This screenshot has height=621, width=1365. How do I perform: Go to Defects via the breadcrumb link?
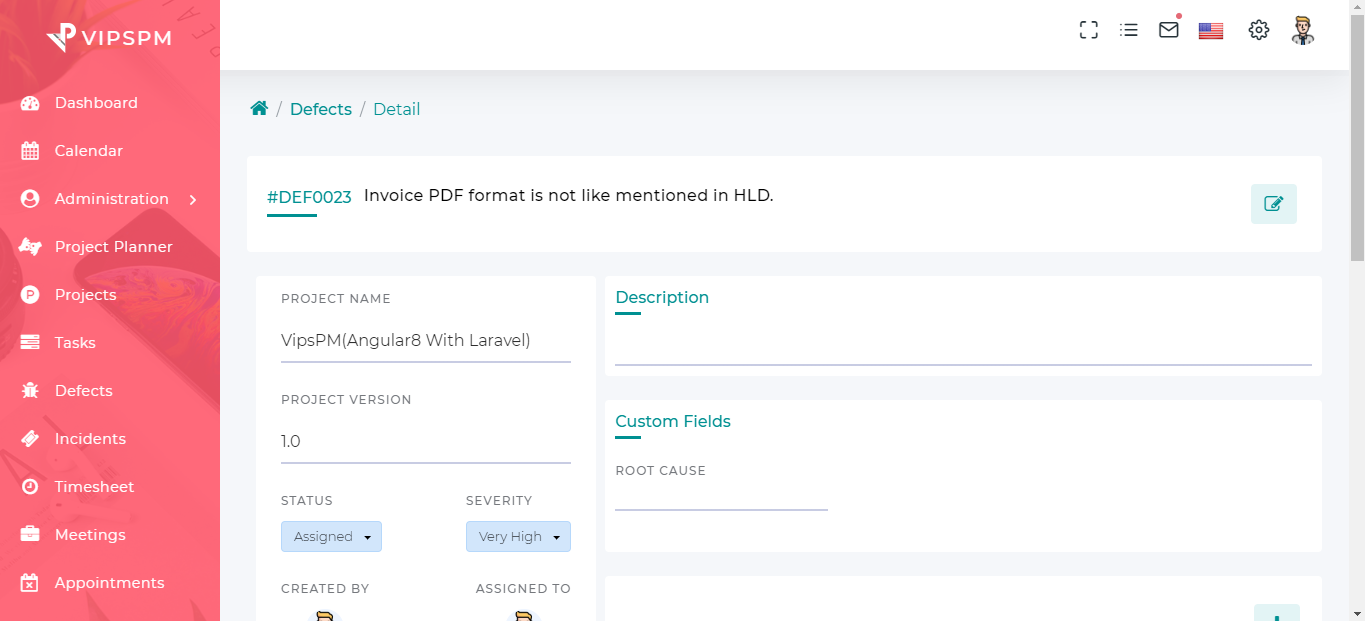[320, 108]
